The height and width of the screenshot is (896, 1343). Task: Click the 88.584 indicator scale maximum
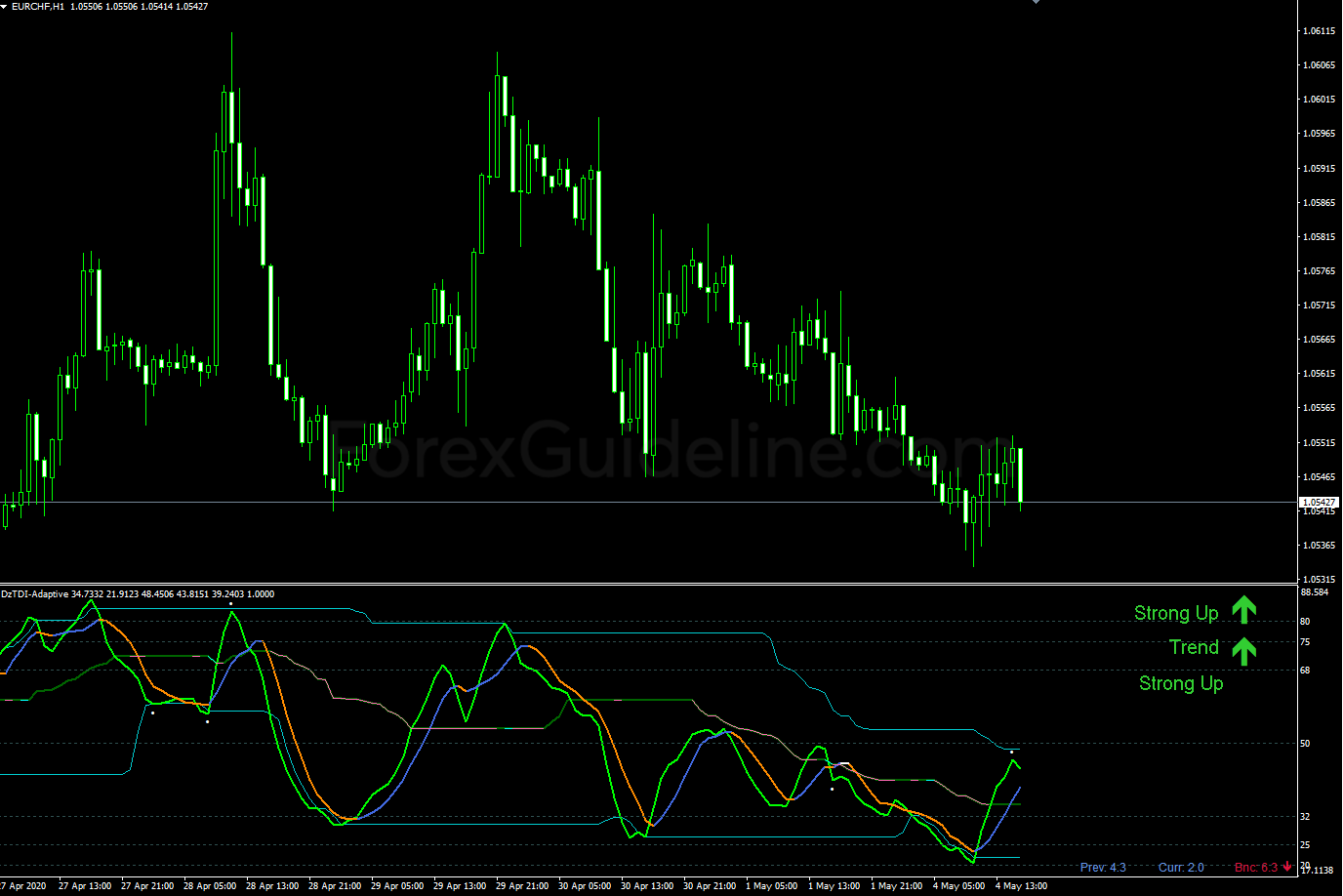tap(1315, 592)
